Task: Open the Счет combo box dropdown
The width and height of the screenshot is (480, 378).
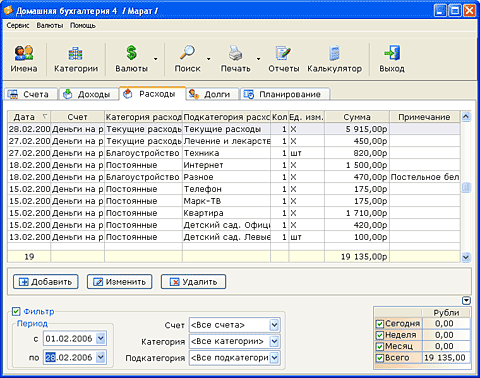Action: [274, 325]
